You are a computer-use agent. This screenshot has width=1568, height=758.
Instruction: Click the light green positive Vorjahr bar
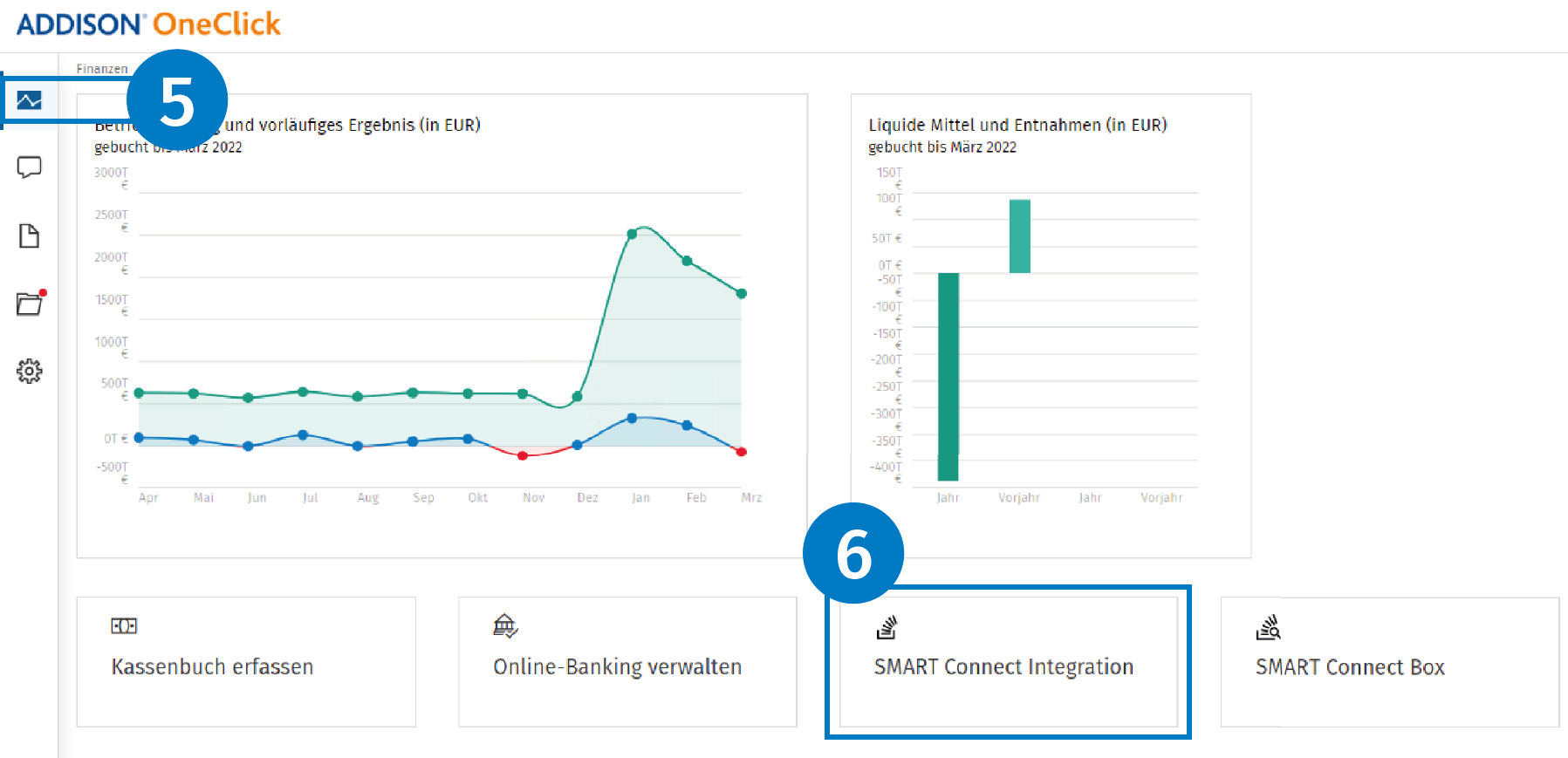click(1020, 236)
